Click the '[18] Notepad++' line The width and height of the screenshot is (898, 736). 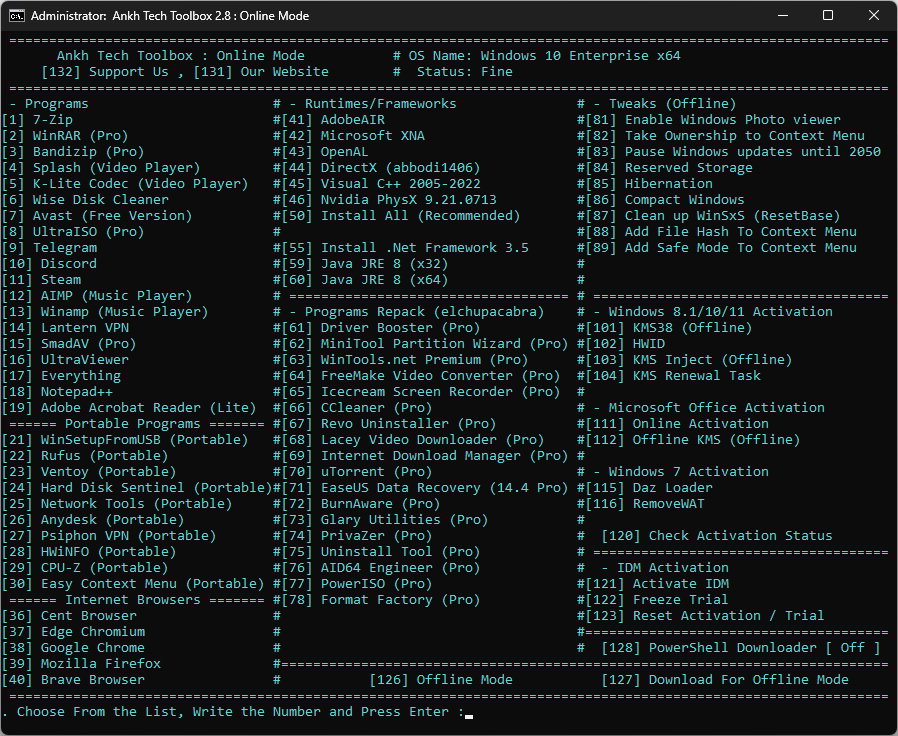[57, 392]
